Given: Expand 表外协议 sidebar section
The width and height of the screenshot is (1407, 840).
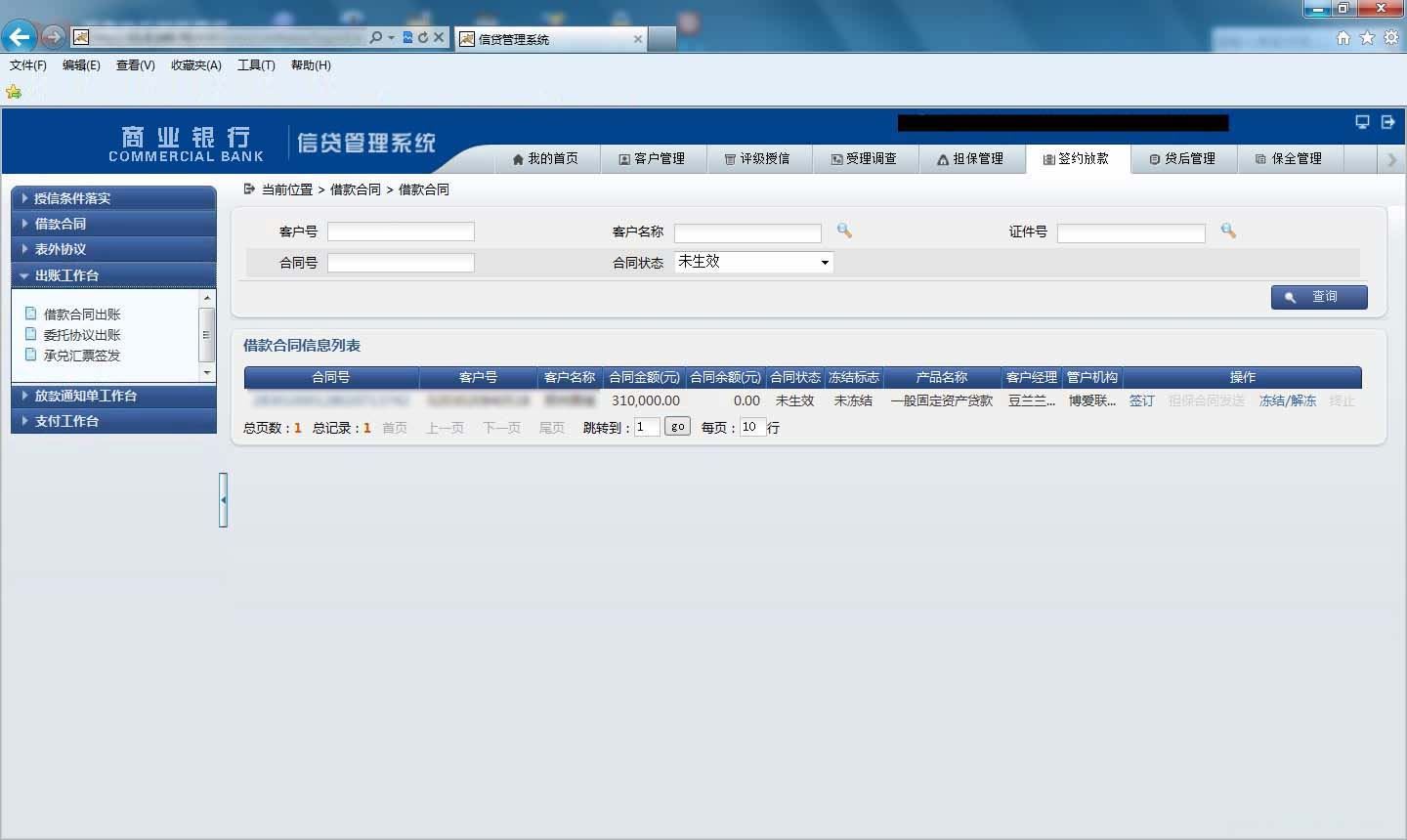Looking at the screenshot, I should (113, 249).
